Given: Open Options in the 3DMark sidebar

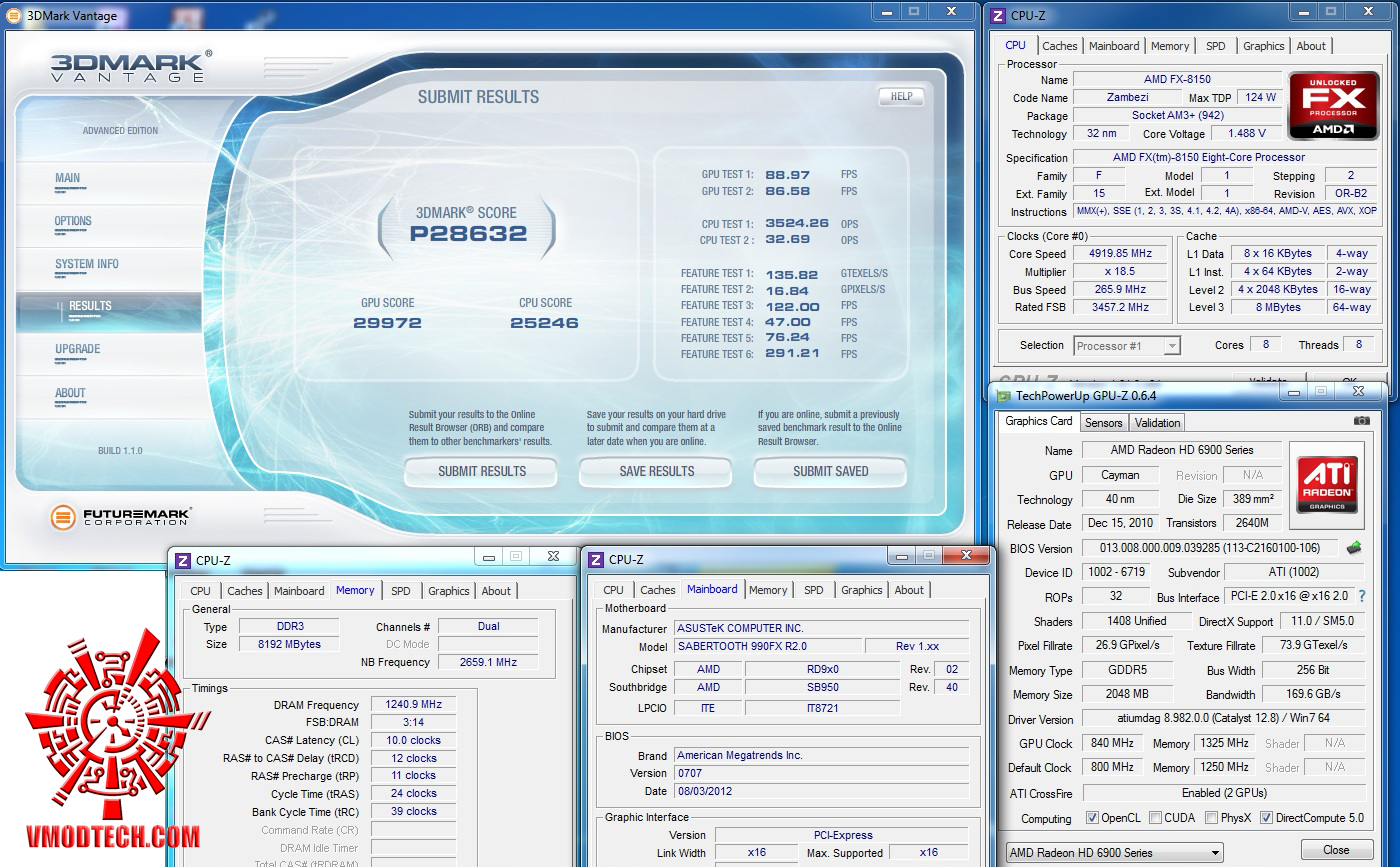Looking at the screenshot, I should (73, 222).
